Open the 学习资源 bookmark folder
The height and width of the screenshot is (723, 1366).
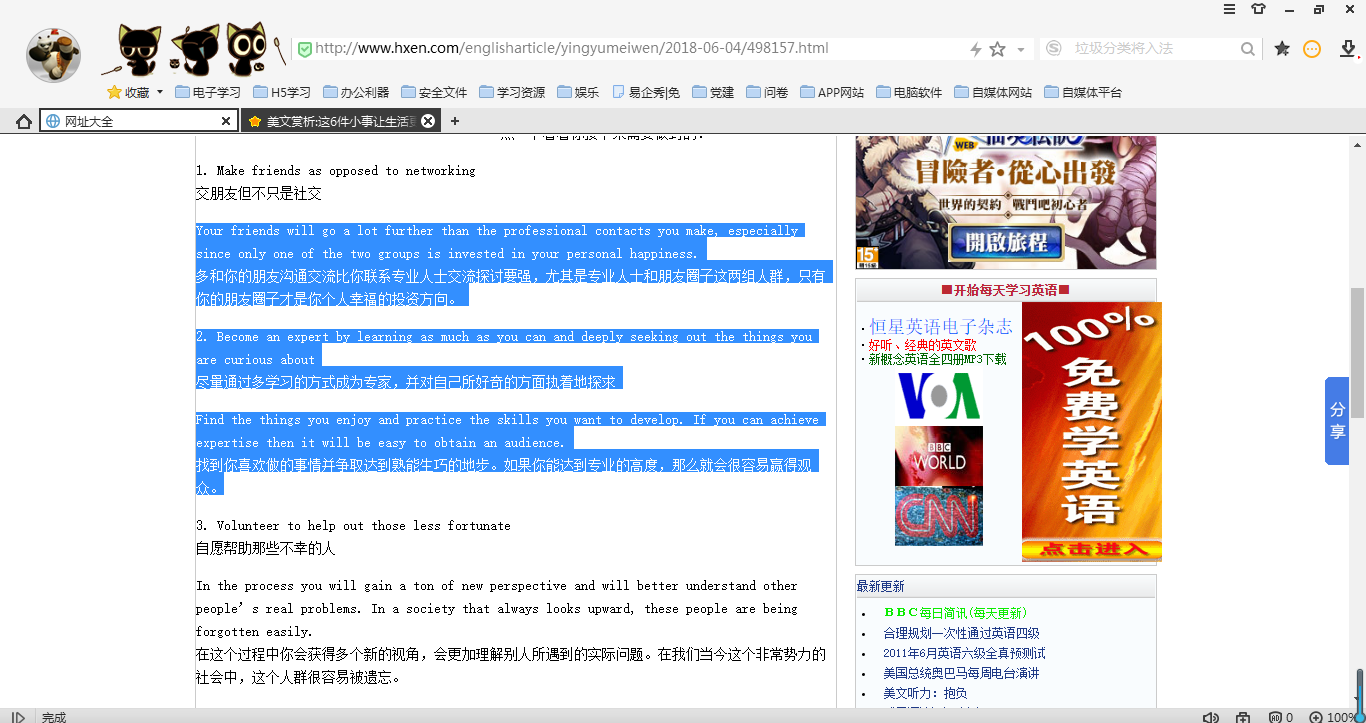coord(512,92)
